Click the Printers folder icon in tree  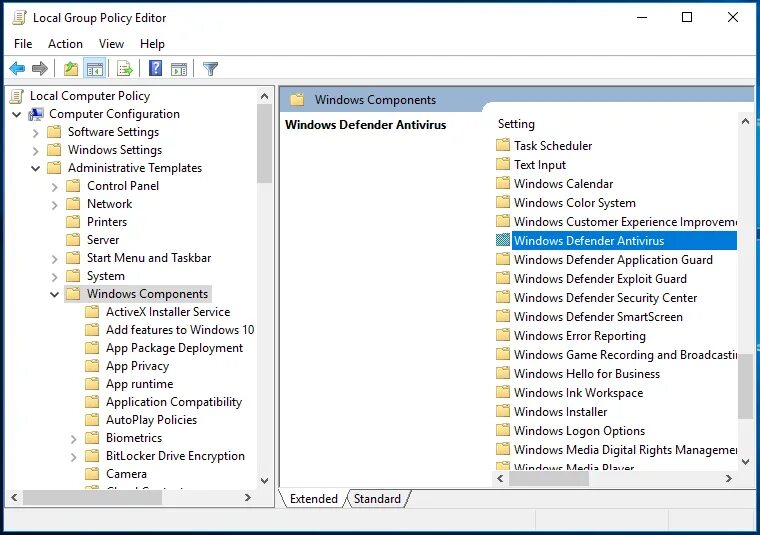(73, 222)
